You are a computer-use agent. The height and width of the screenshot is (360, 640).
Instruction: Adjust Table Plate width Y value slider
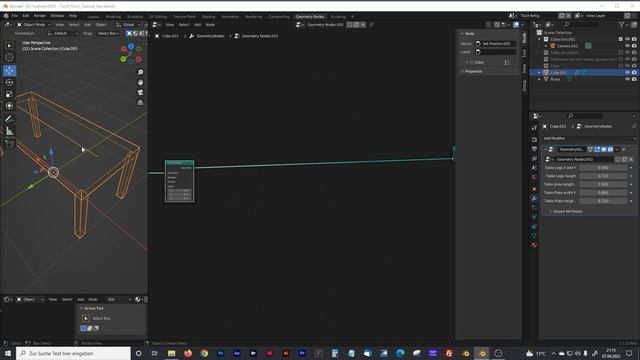[x=603, y=193]
